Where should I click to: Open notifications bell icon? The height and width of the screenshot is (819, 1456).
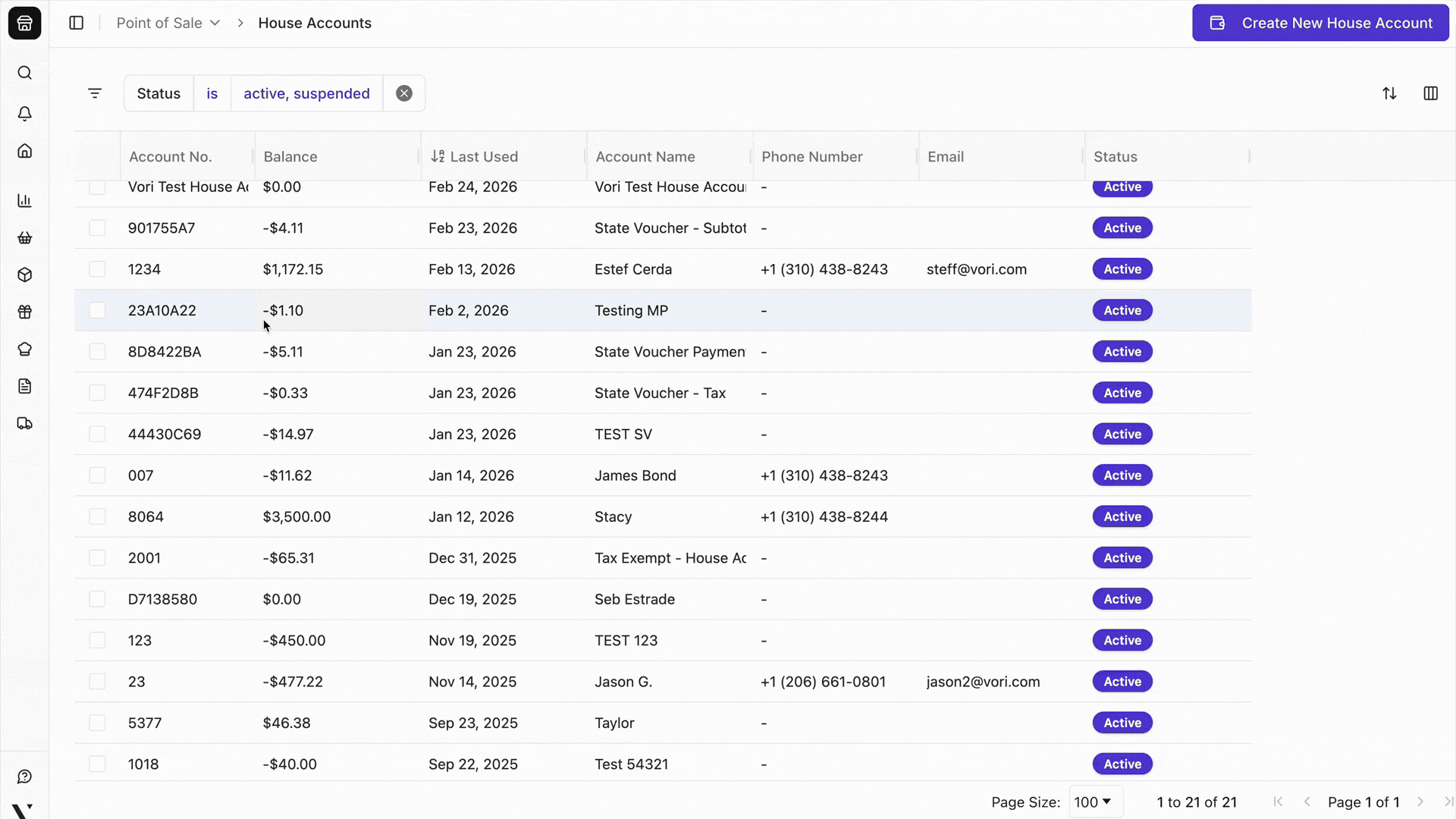point(24,114)
